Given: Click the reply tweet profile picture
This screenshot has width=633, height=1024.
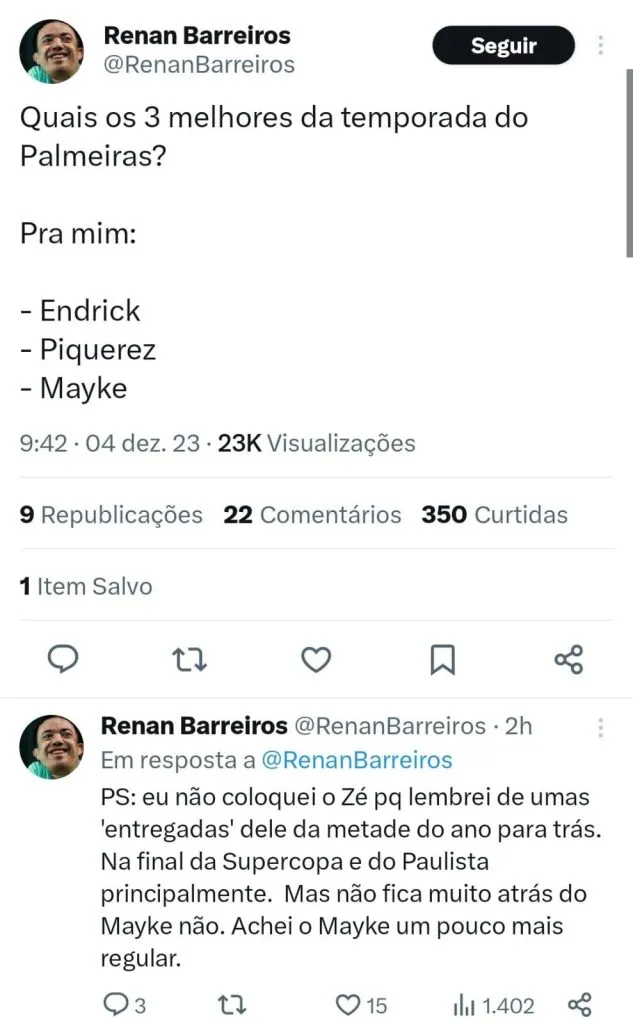Looking at the screenshot, I should tap(51, 746).
